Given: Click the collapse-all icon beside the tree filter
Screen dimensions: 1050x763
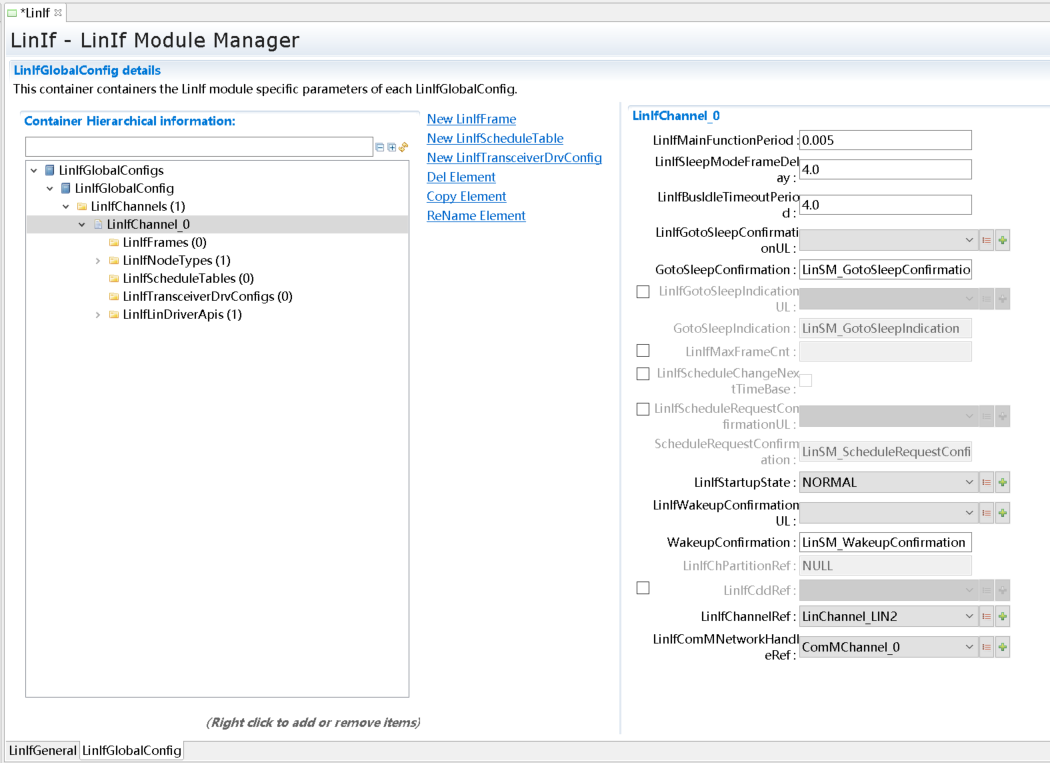Looking at the screenshot, I should [380, 147].
